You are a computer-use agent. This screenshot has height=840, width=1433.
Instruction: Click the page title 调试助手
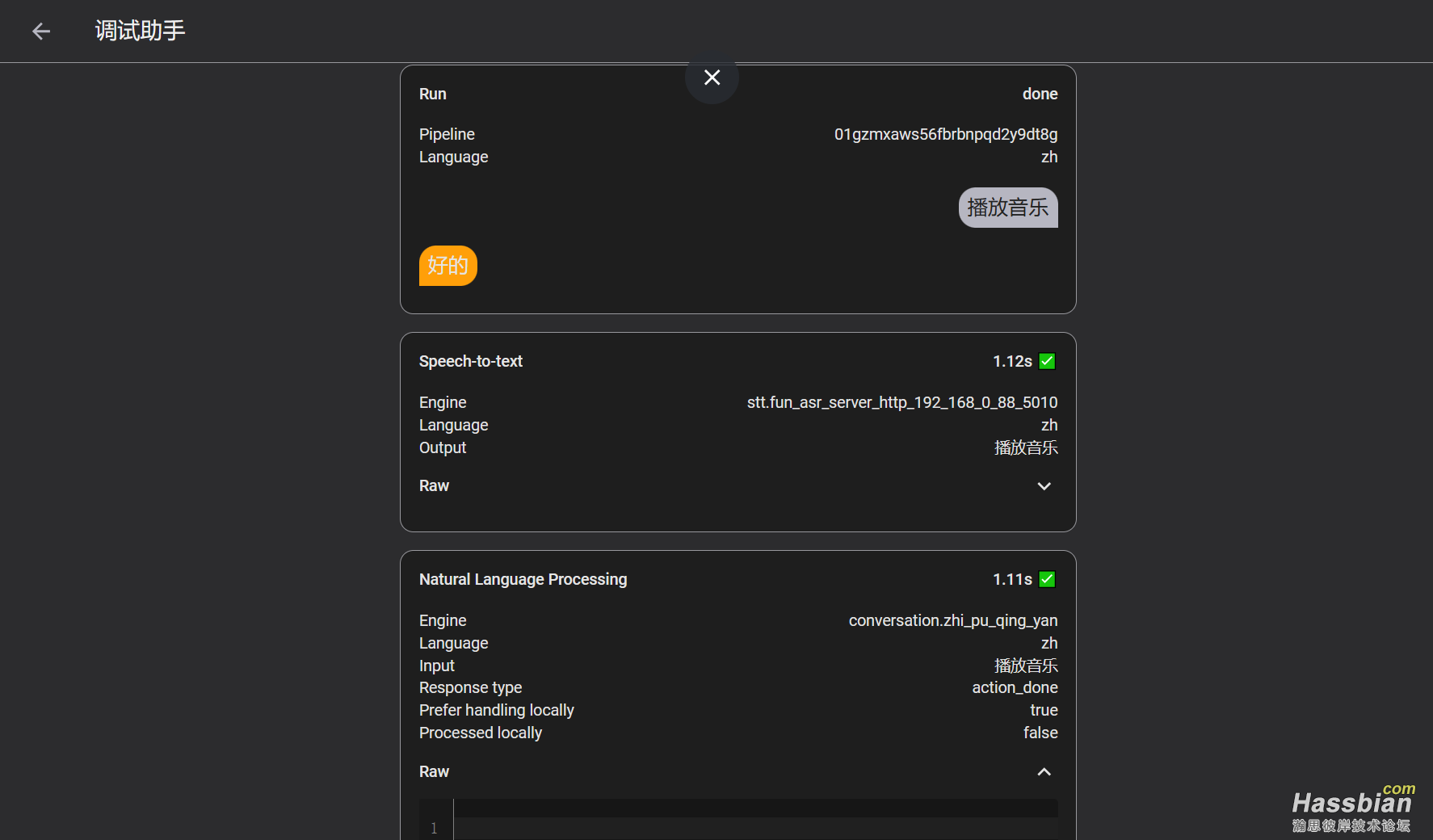pyautogui.click(x=141, y=31)
